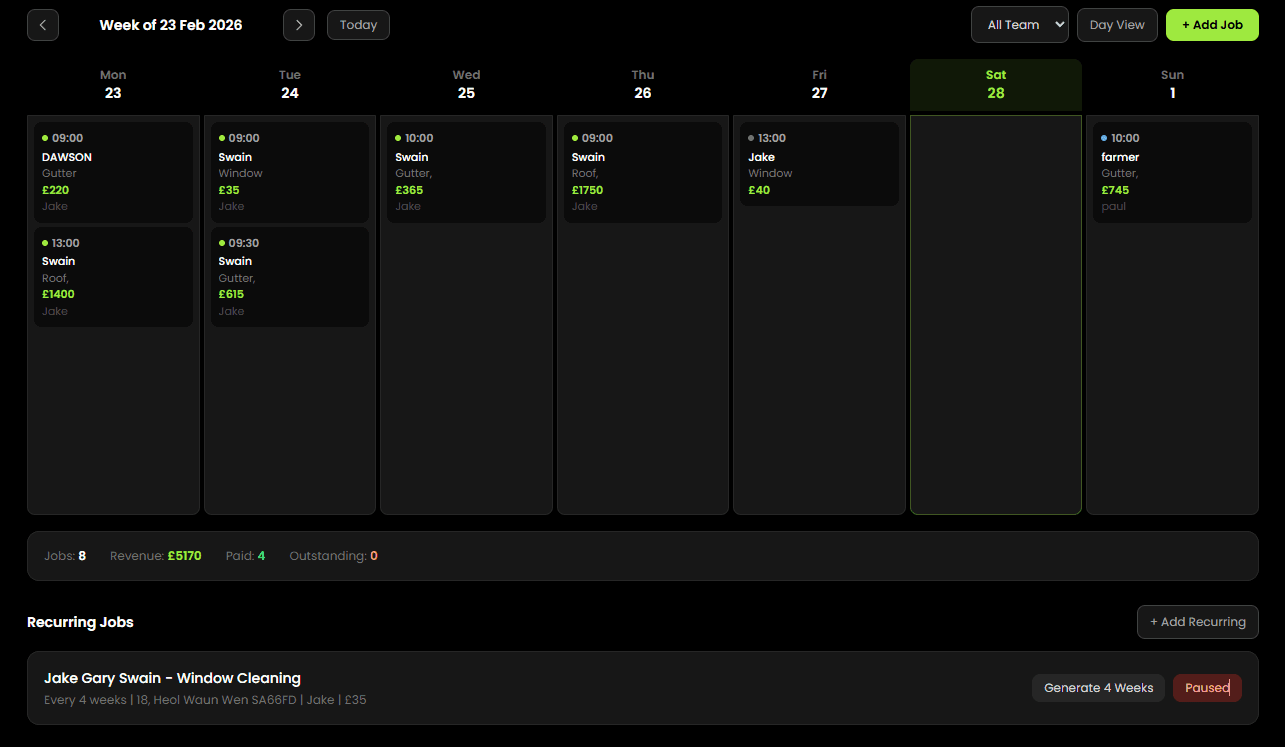Click the status dot on Wednesday's Swain gutter job
This screenshot has height=747, width=1285.
click(x=397, y=137)
